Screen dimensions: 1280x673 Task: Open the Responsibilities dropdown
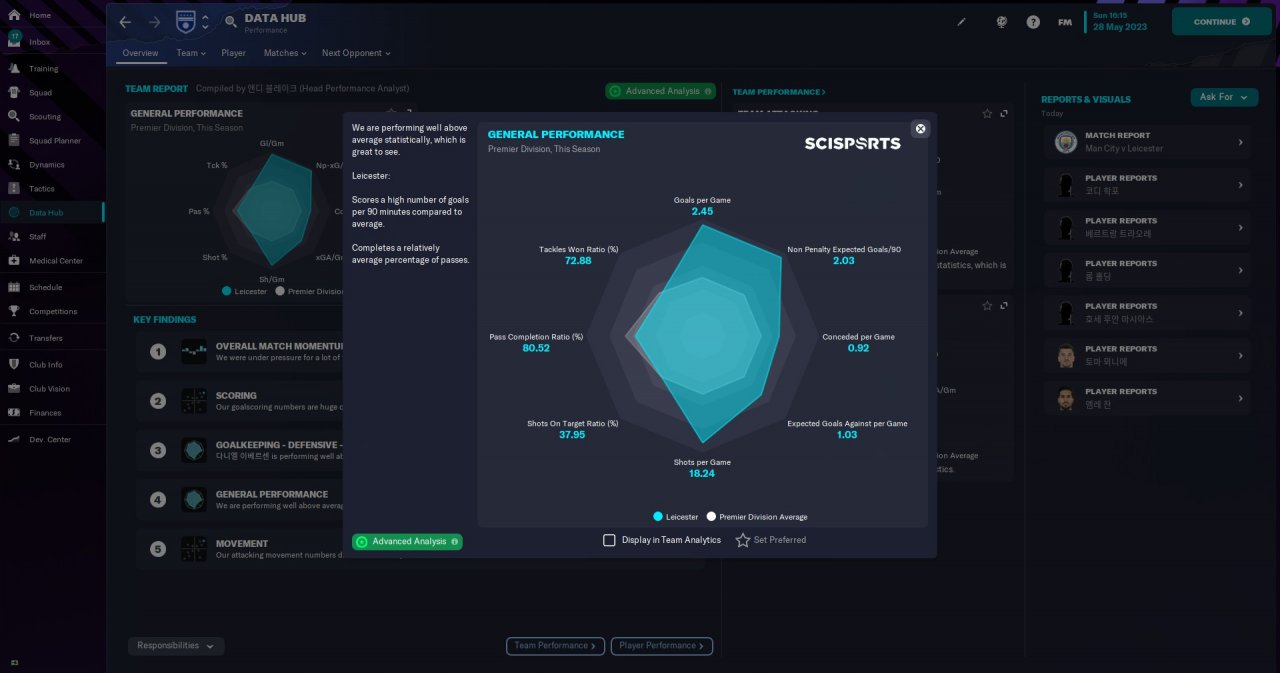coord(176,646)
